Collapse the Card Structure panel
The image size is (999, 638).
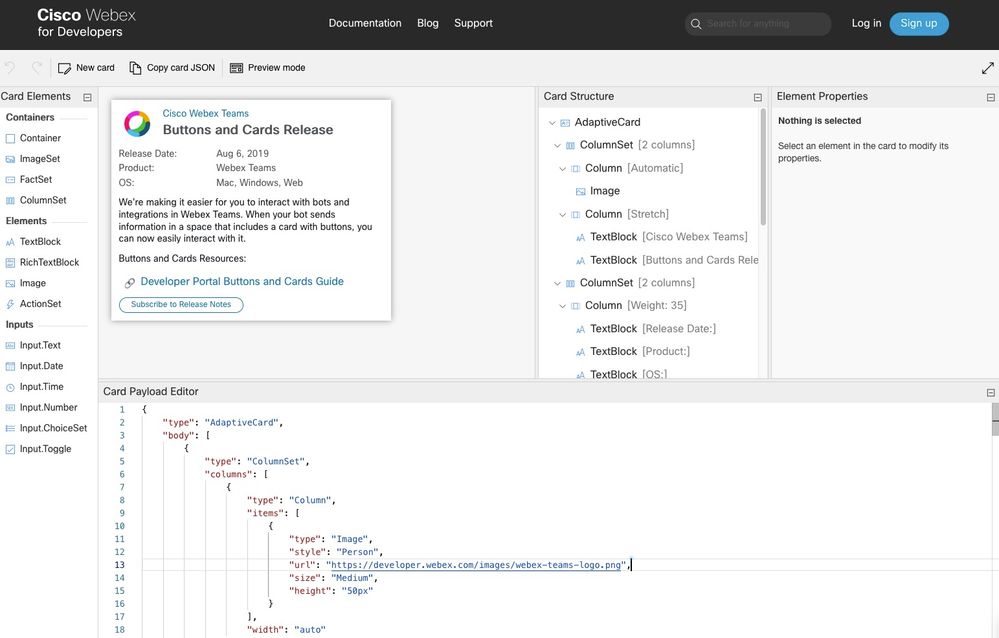pos(758,98)
